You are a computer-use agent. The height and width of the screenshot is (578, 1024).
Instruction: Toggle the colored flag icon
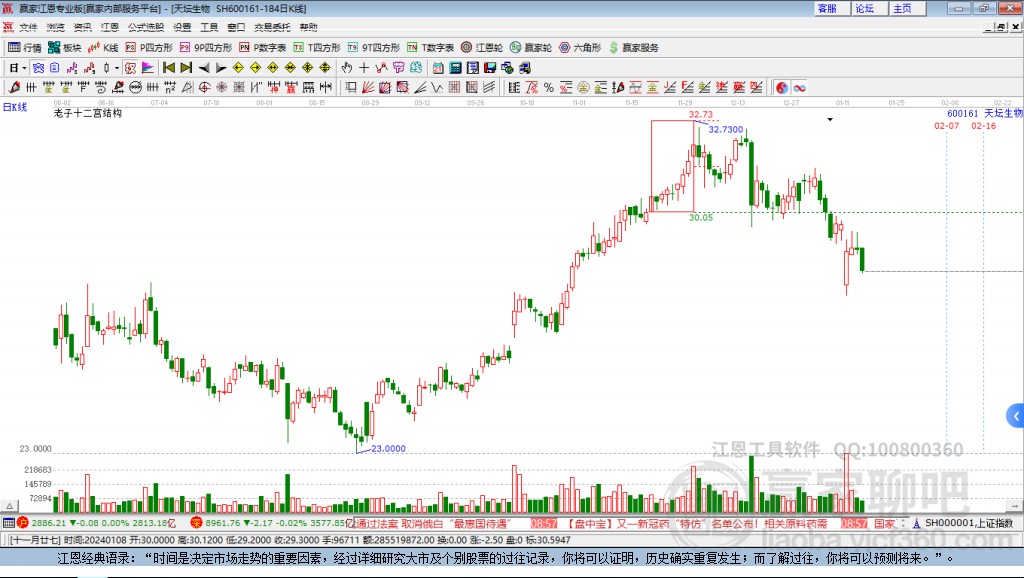tap(148, 67)
